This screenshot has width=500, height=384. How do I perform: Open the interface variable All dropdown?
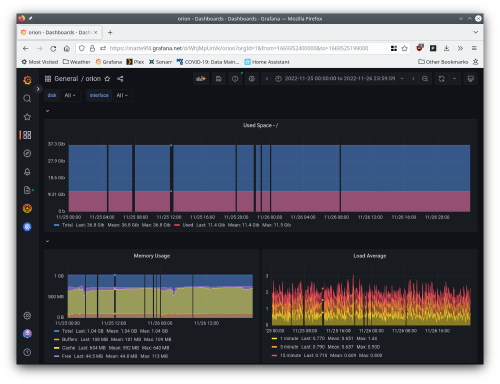pos(122,95)
